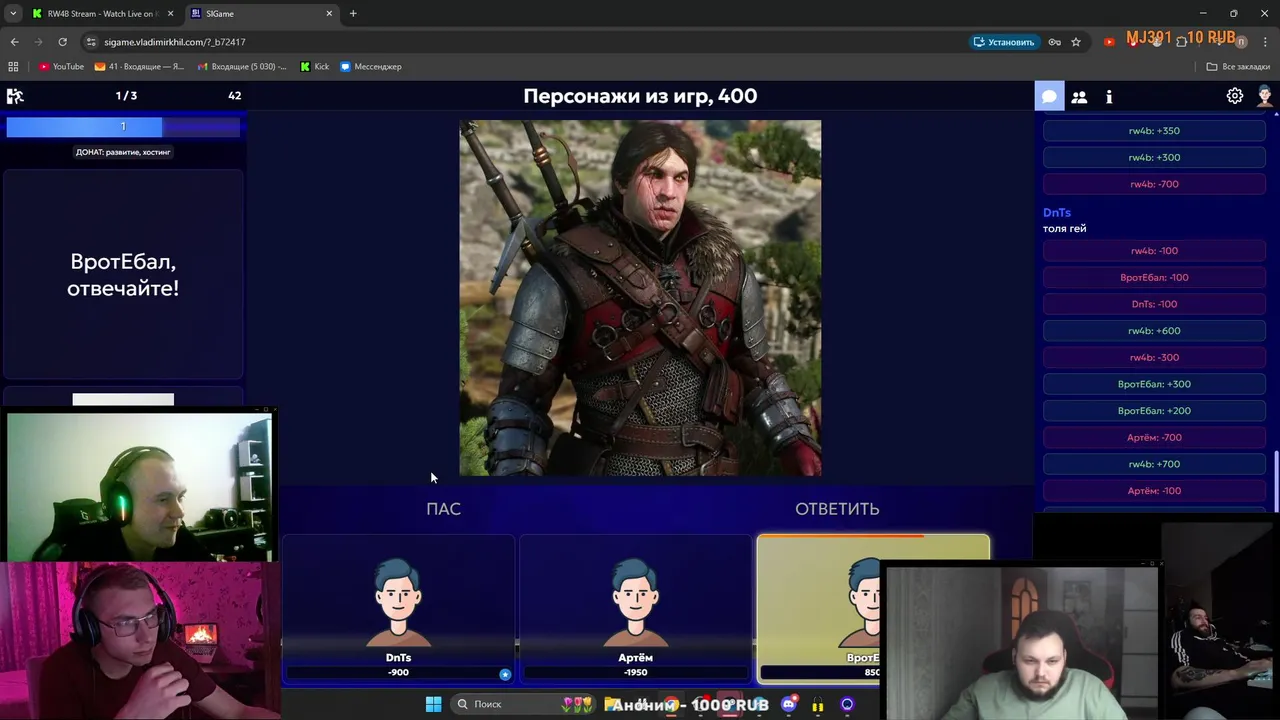The image size is (1280, 720).
Task: Click the DnTs chat author name
Action: point(1057,213)
